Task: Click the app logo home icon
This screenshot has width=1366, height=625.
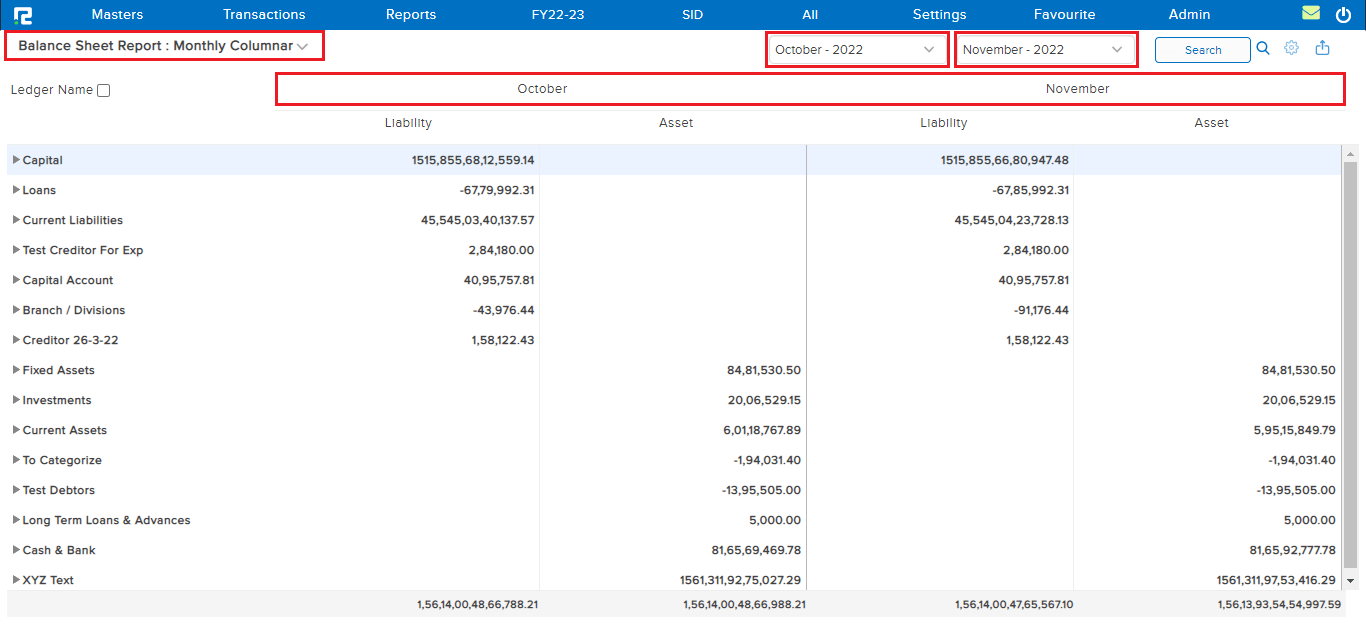Action: click(23, 15)
